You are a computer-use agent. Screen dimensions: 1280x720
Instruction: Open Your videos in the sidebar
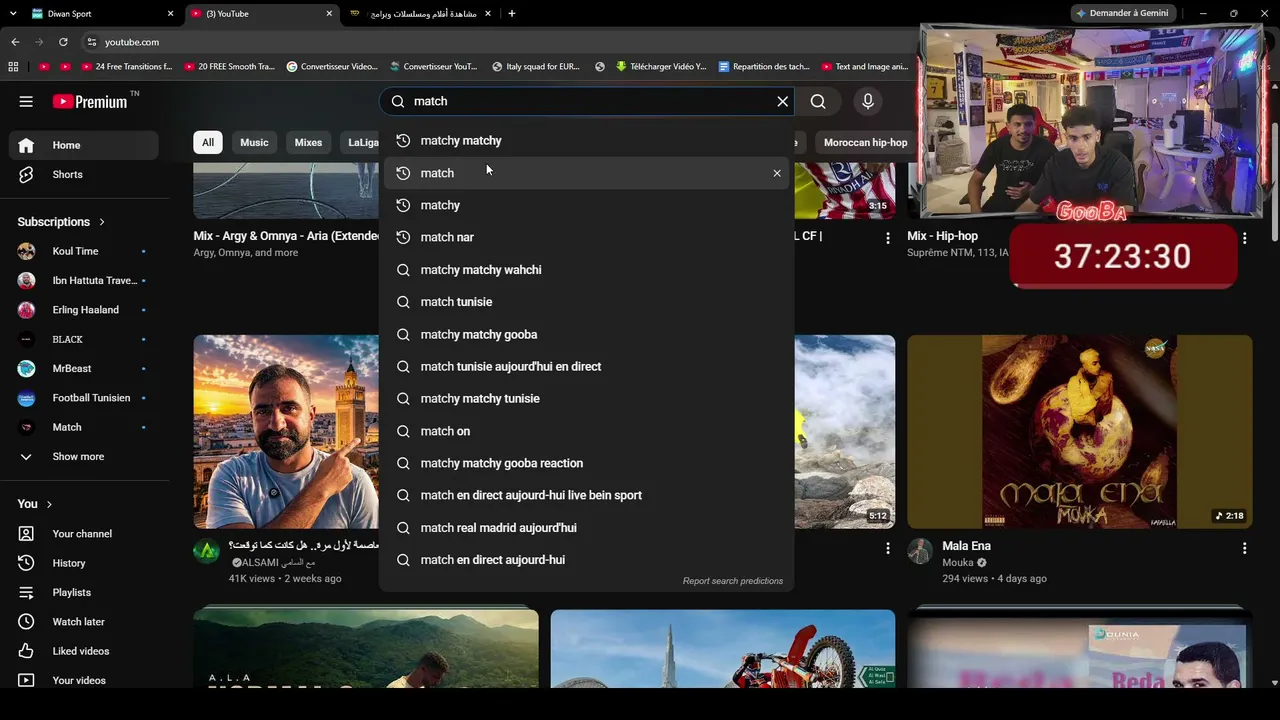point(84,680)
